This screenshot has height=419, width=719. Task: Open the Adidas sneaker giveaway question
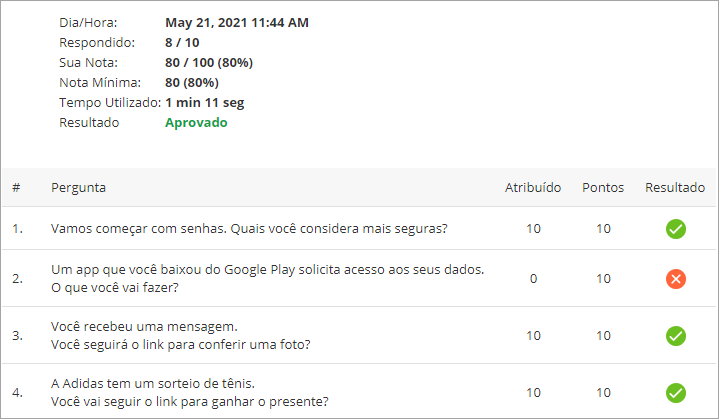click(x=189, y=392)
